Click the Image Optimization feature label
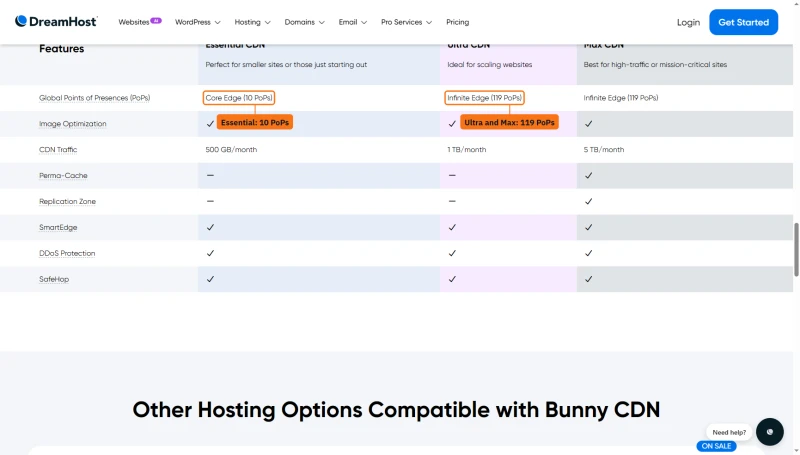 72,123
